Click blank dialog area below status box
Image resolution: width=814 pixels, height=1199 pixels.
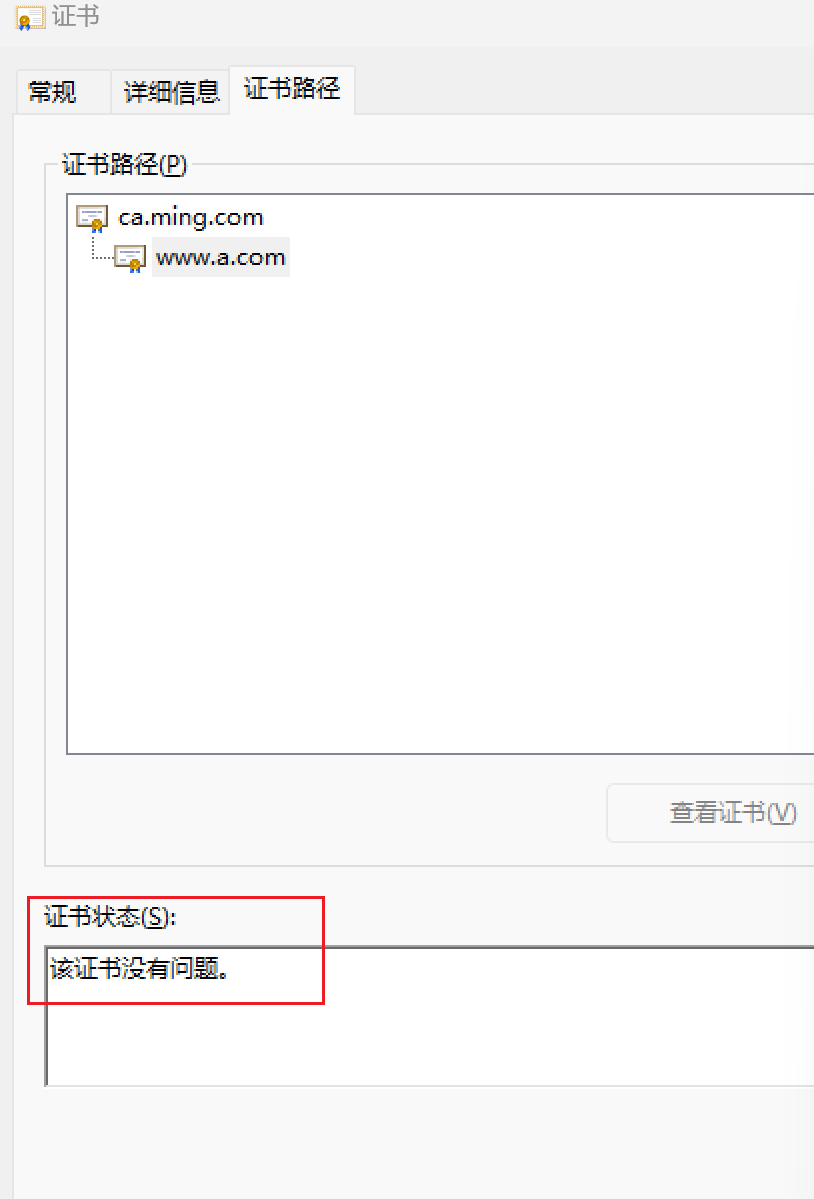pyautogui.click(x=413, y=1143)
